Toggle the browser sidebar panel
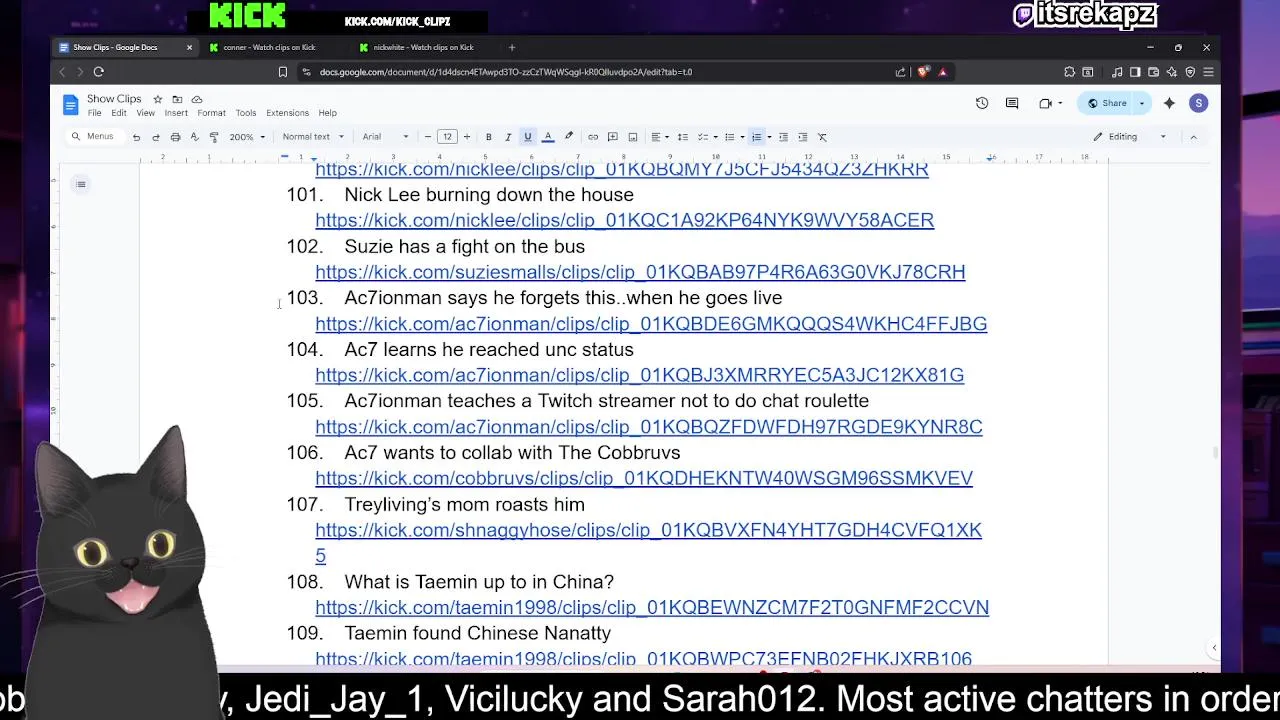1280x720 pixels. 1135,72
